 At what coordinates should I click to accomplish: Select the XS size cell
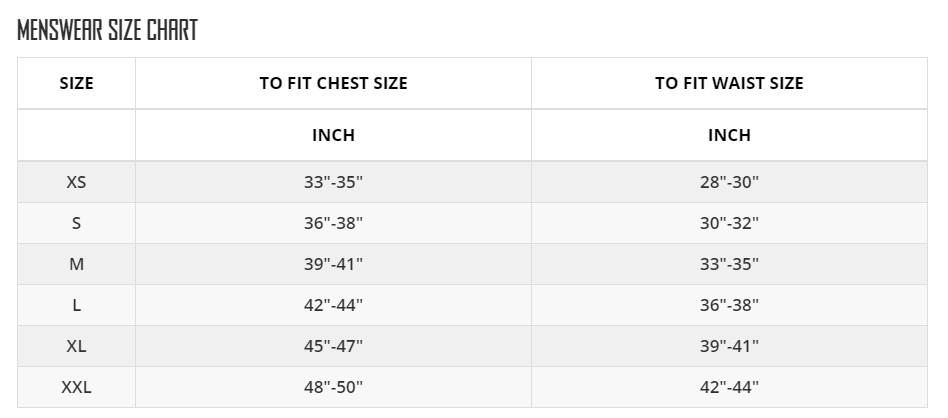tap(76, 182)
